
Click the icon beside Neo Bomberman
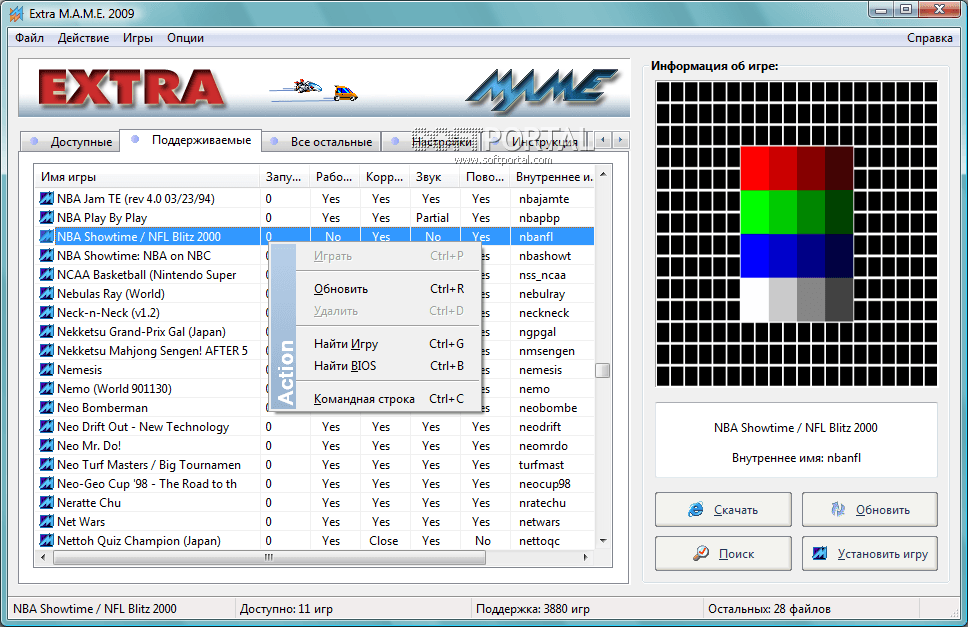(x=46, y=408)
